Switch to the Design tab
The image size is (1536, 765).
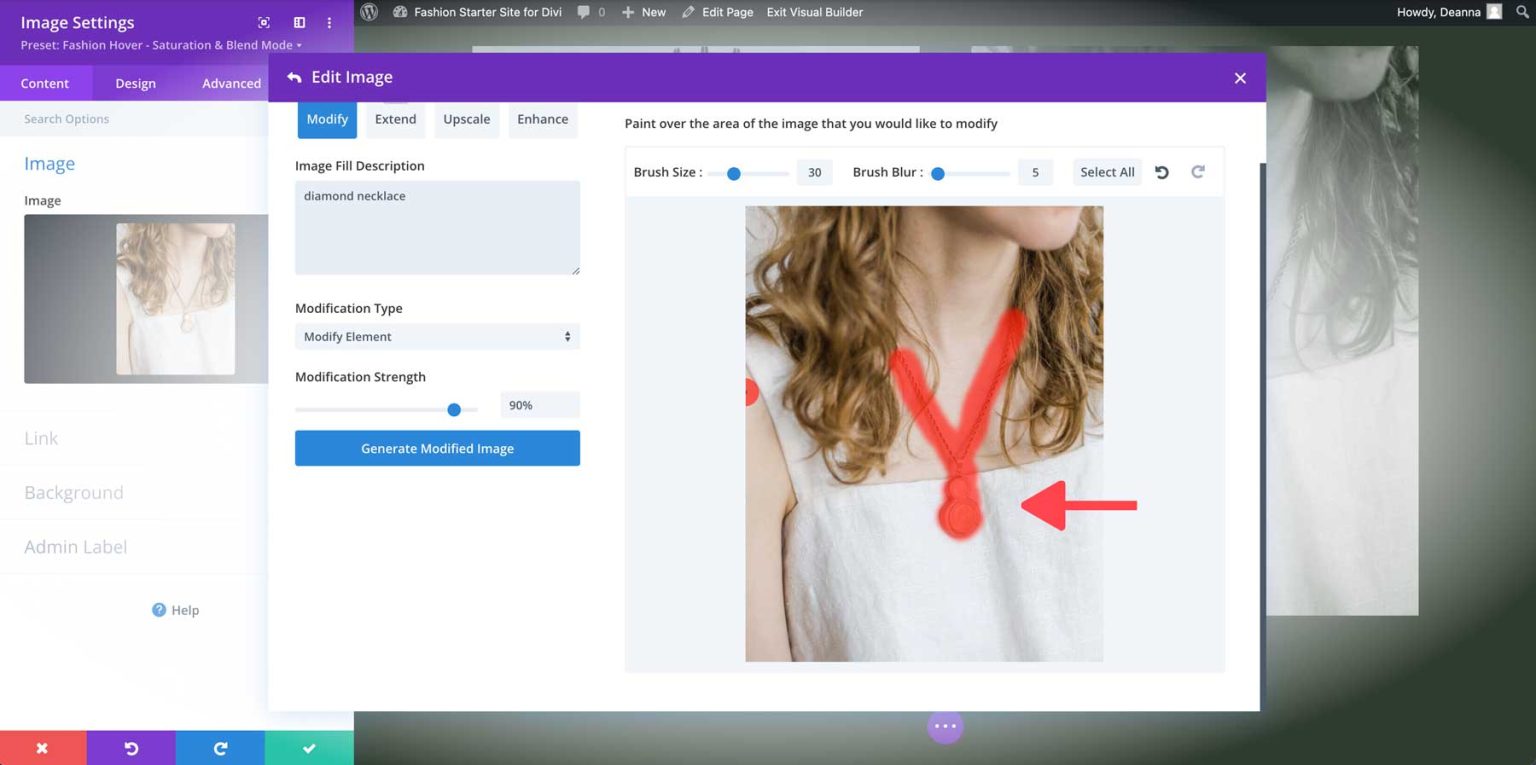tap(135, 83)
